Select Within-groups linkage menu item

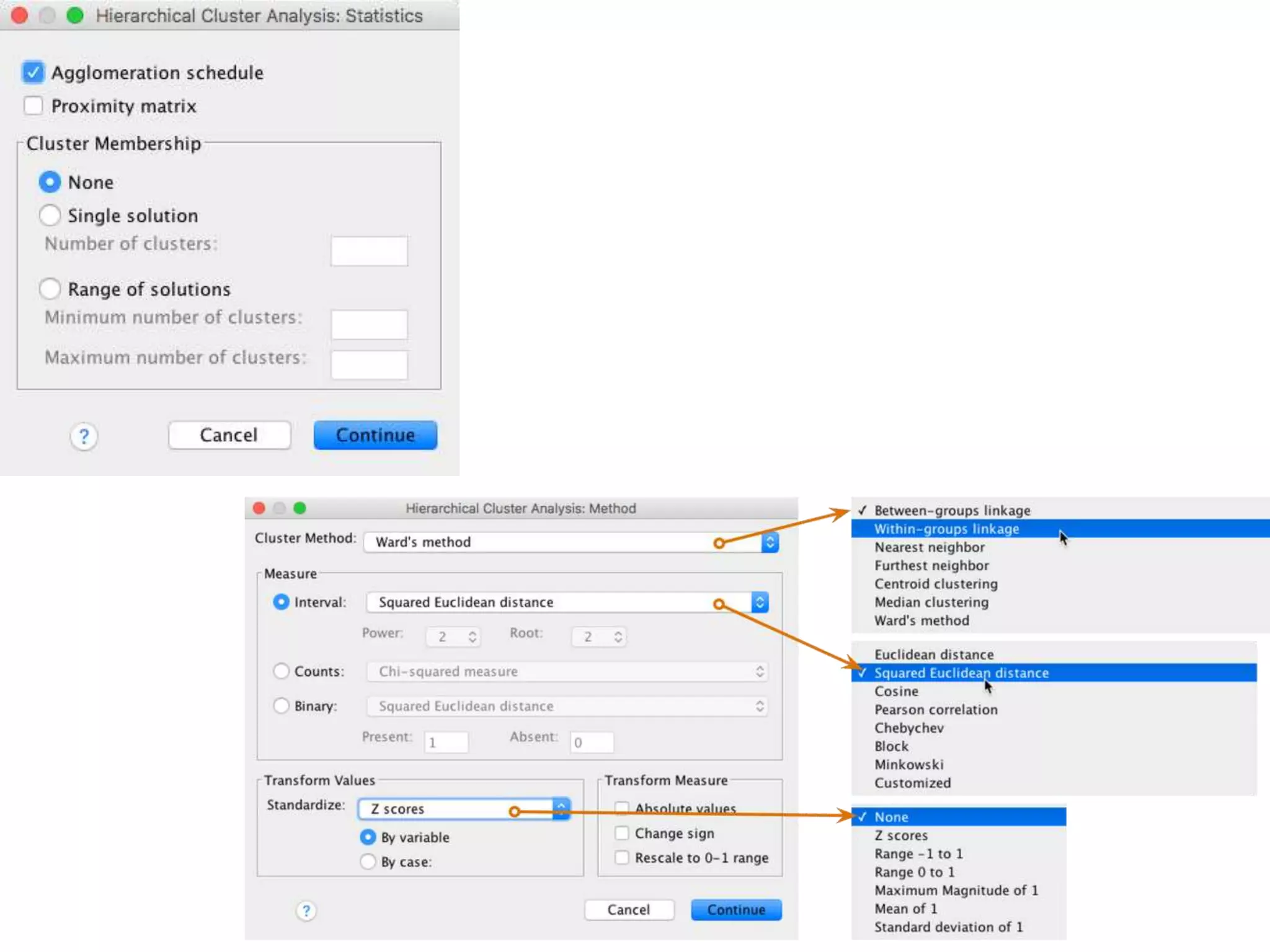(946, 529)
